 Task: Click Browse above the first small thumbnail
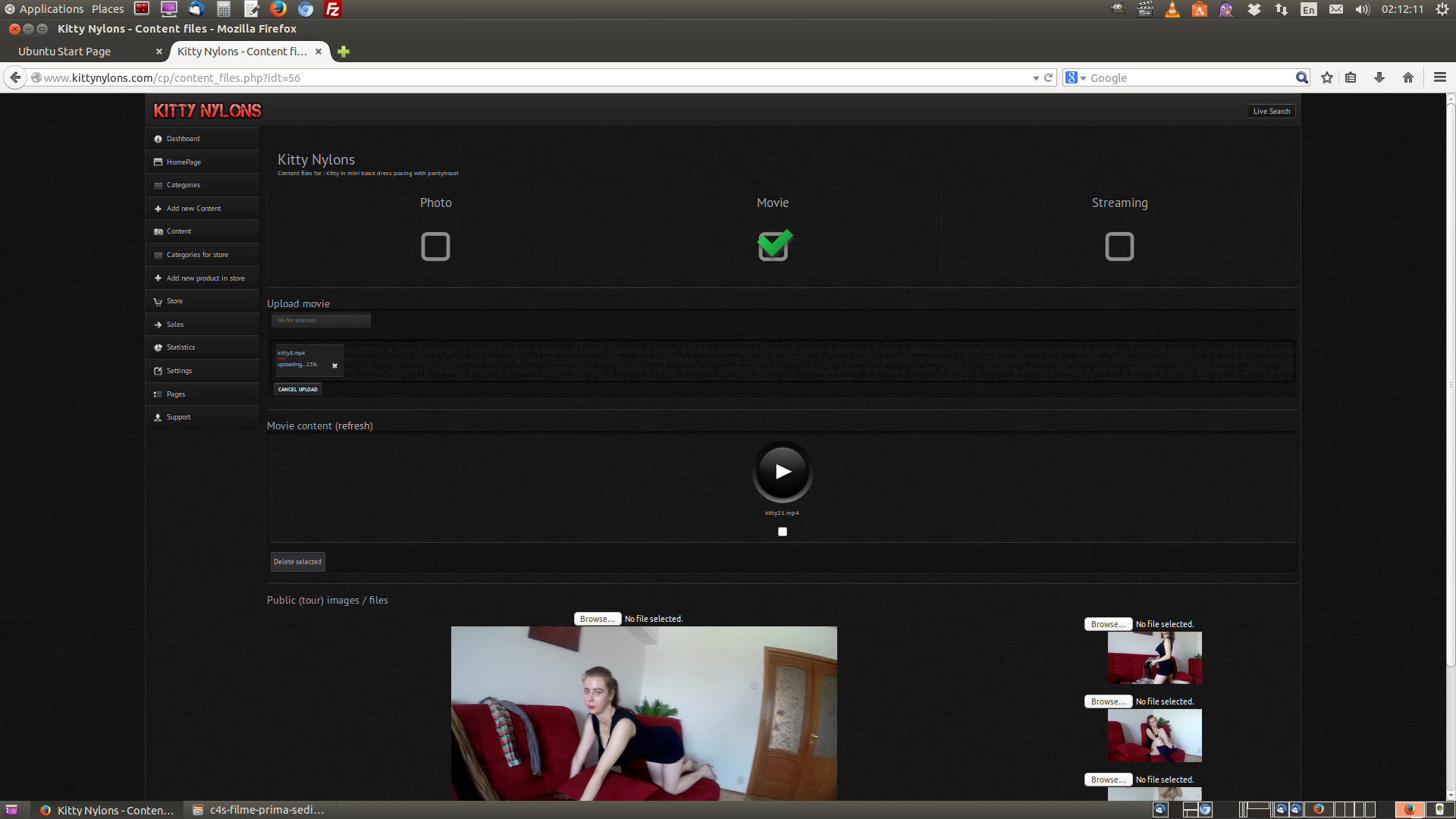click(x=1108, y=624)
